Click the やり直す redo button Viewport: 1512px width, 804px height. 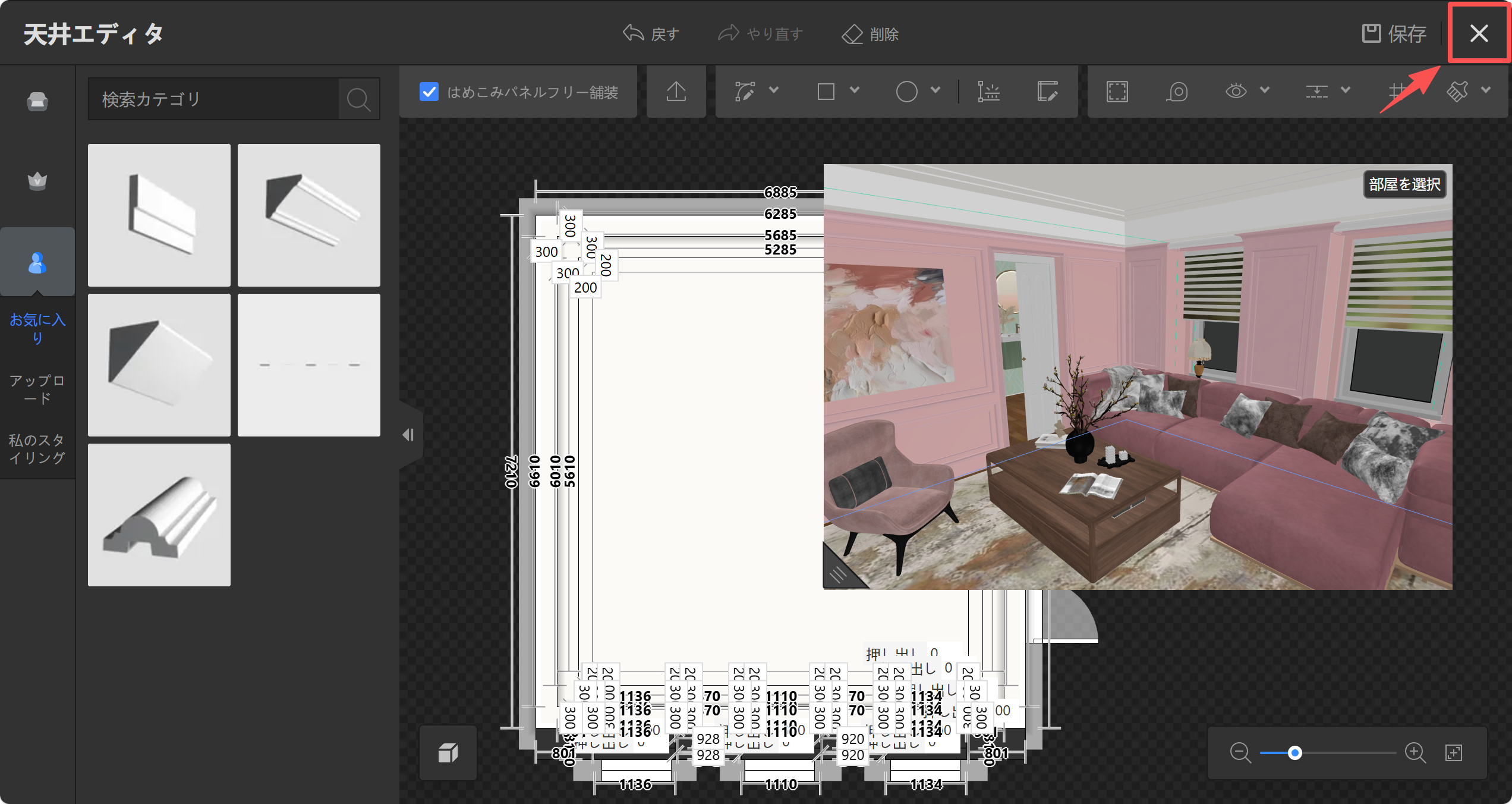761,34
